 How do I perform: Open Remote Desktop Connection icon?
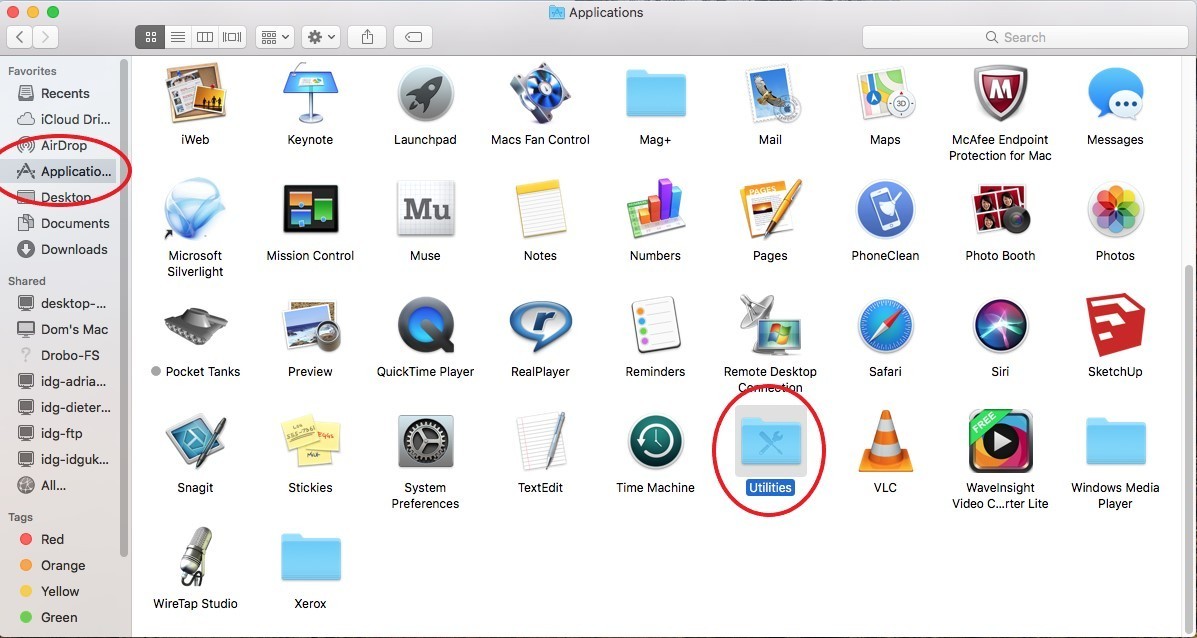[x=770, y=326]
